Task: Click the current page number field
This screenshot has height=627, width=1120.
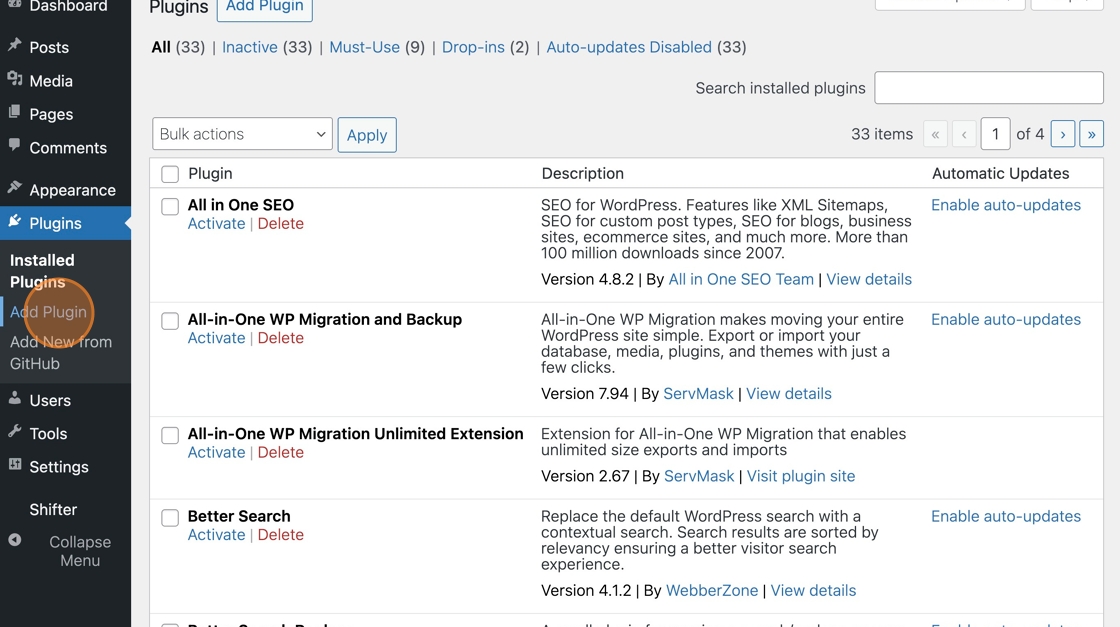Action: pos(995,134)
